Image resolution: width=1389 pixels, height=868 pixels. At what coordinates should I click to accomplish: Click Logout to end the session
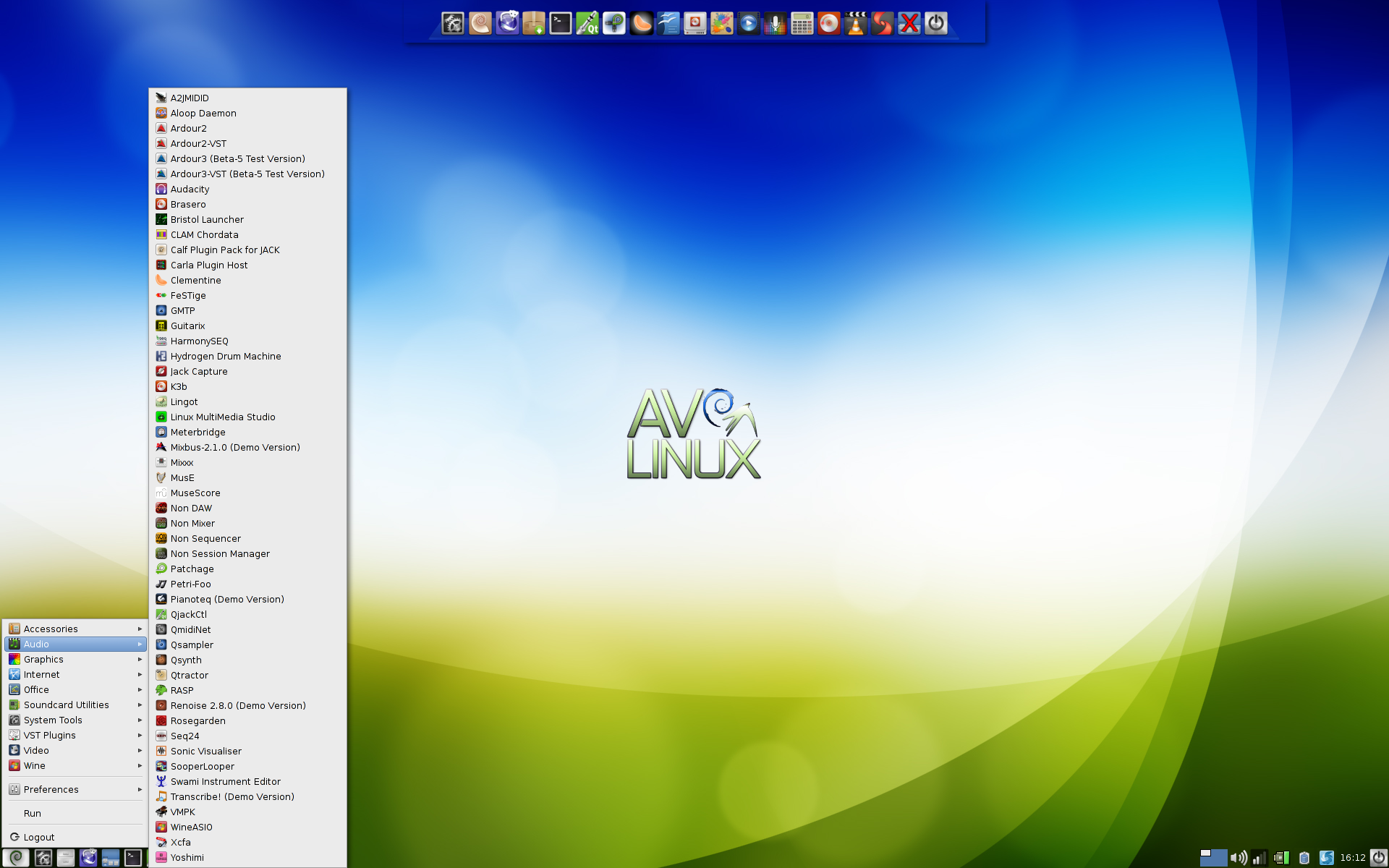40,836
